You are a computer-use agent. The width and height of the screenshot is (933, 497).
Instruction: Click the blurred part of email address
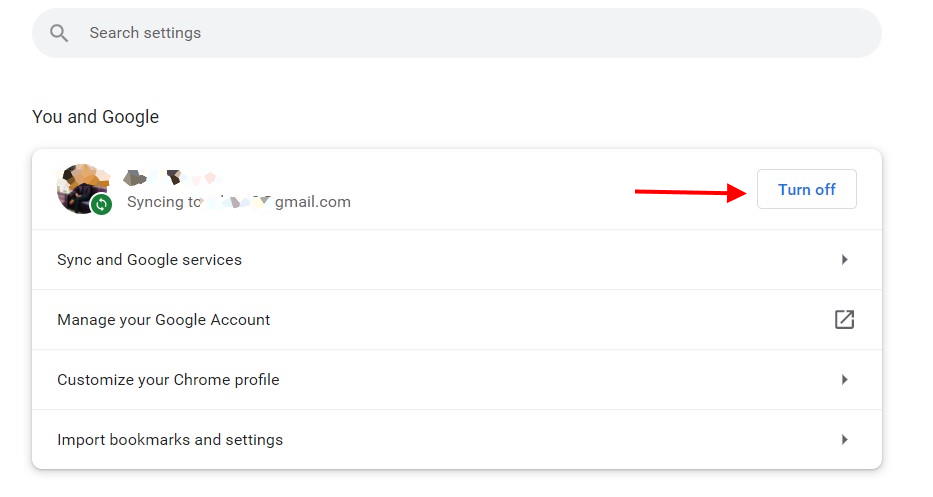pyautogui.click(x=238, y=202)
